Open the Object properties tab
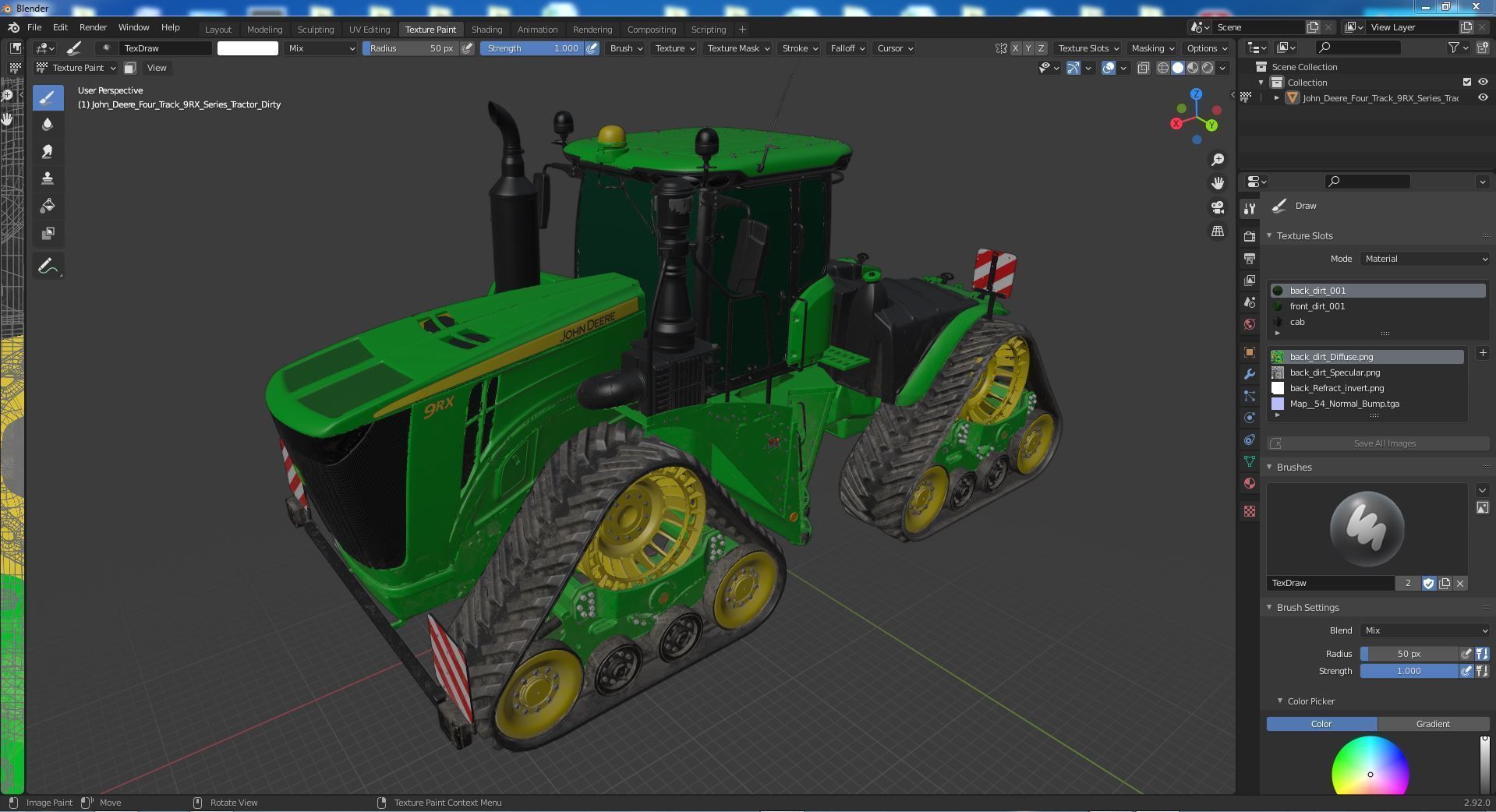Viewport: 1496px width, 812px height. 1250,352
